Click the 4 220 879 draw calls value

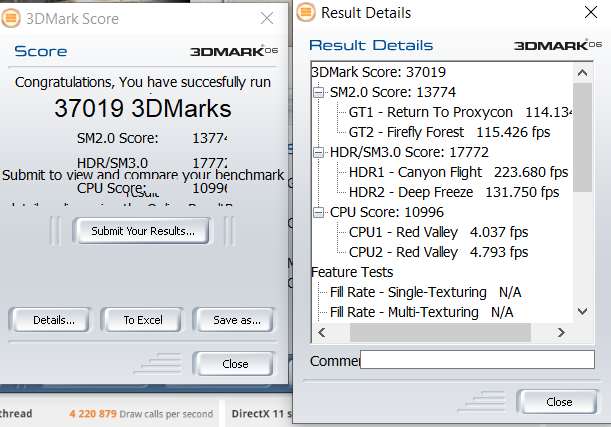(x=93, y=414)
